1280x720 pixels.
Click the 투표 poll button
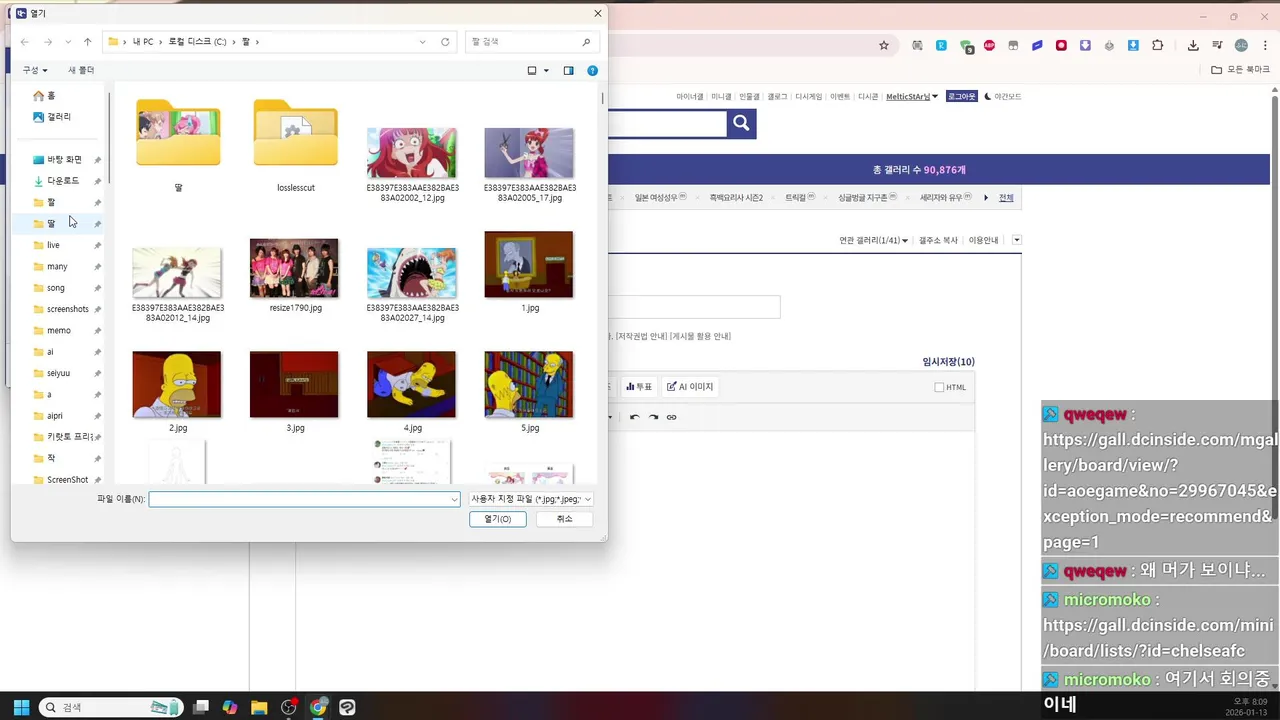point(639,387)
